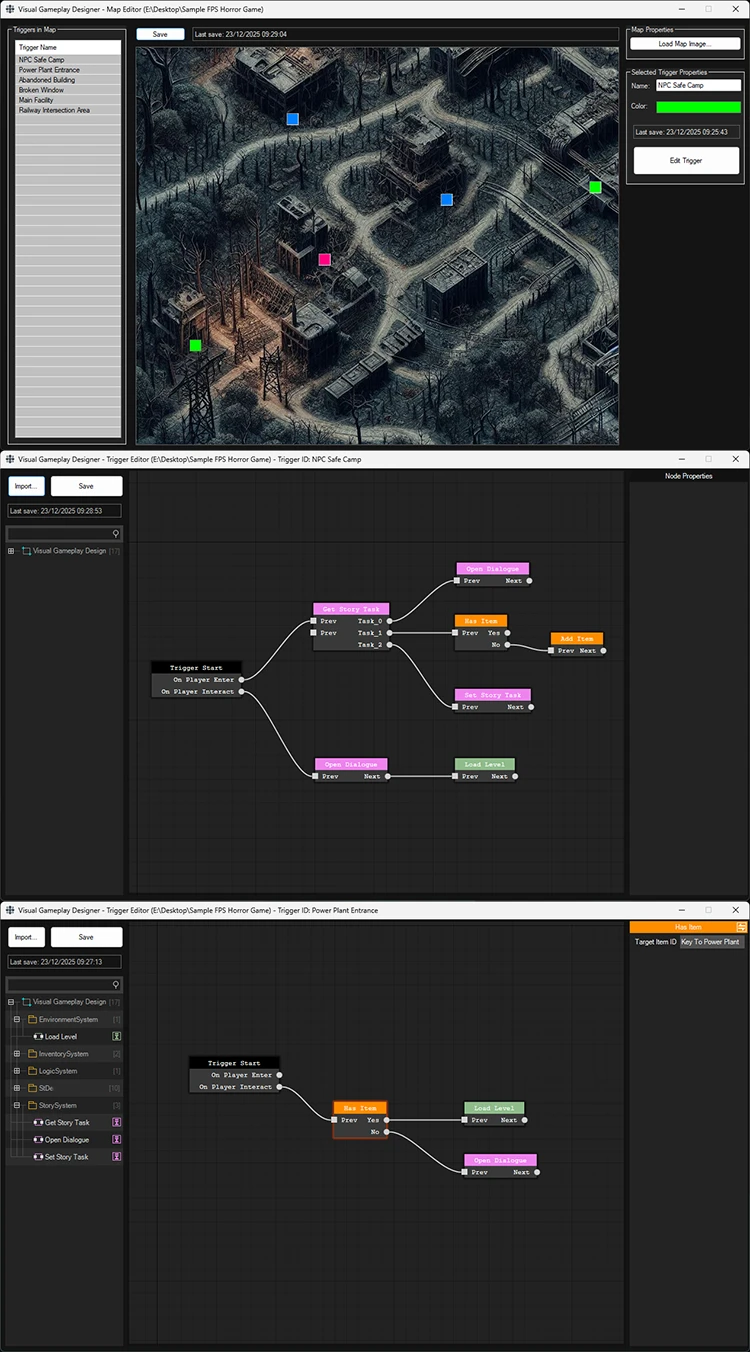
Task: Expand the InventorySystem folder
Action: tap(17, 1053)
